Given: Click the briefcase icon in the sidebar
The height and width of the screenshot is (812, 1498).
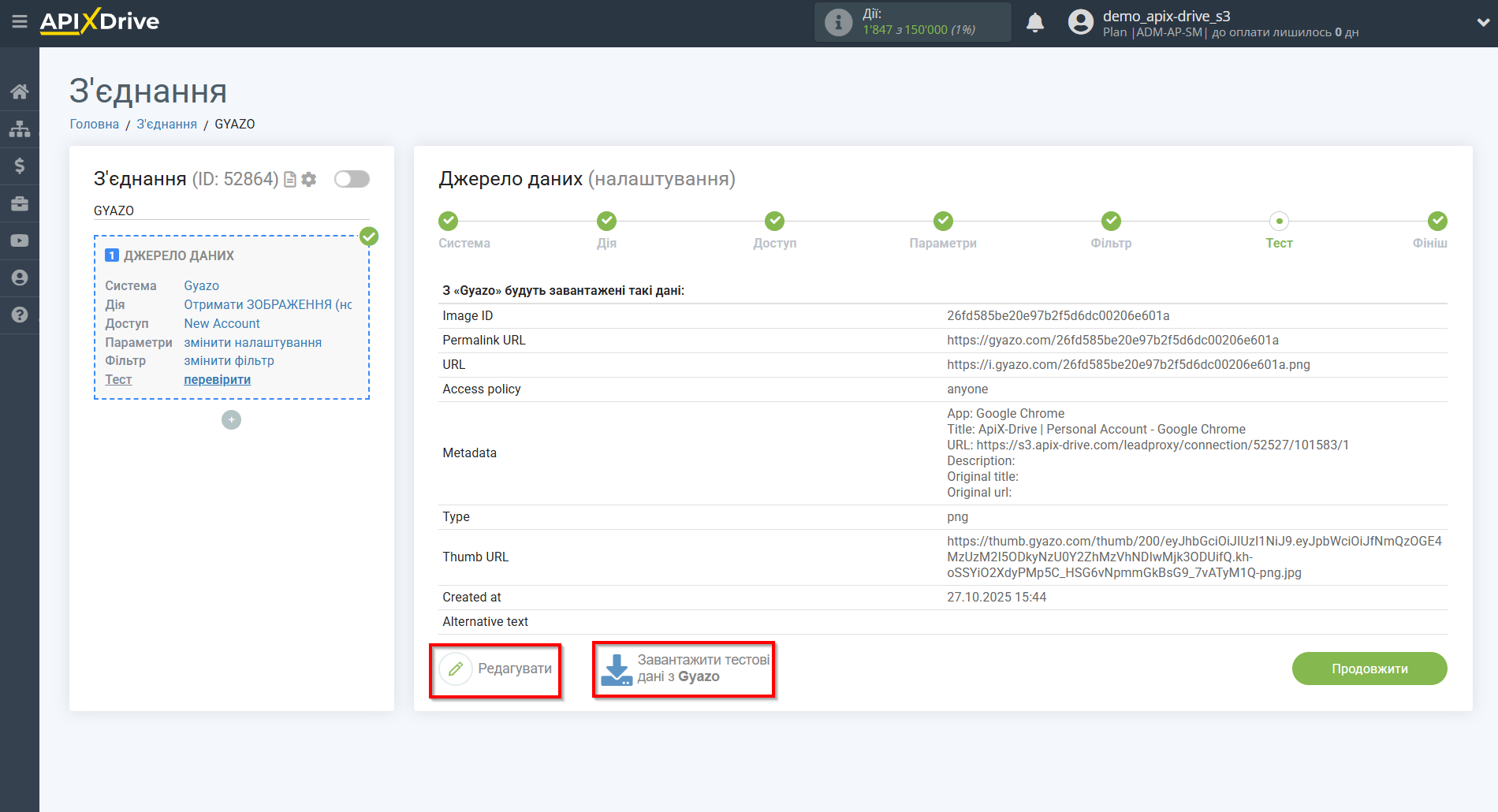Looking at the screenshot, I should pos(20,203).
